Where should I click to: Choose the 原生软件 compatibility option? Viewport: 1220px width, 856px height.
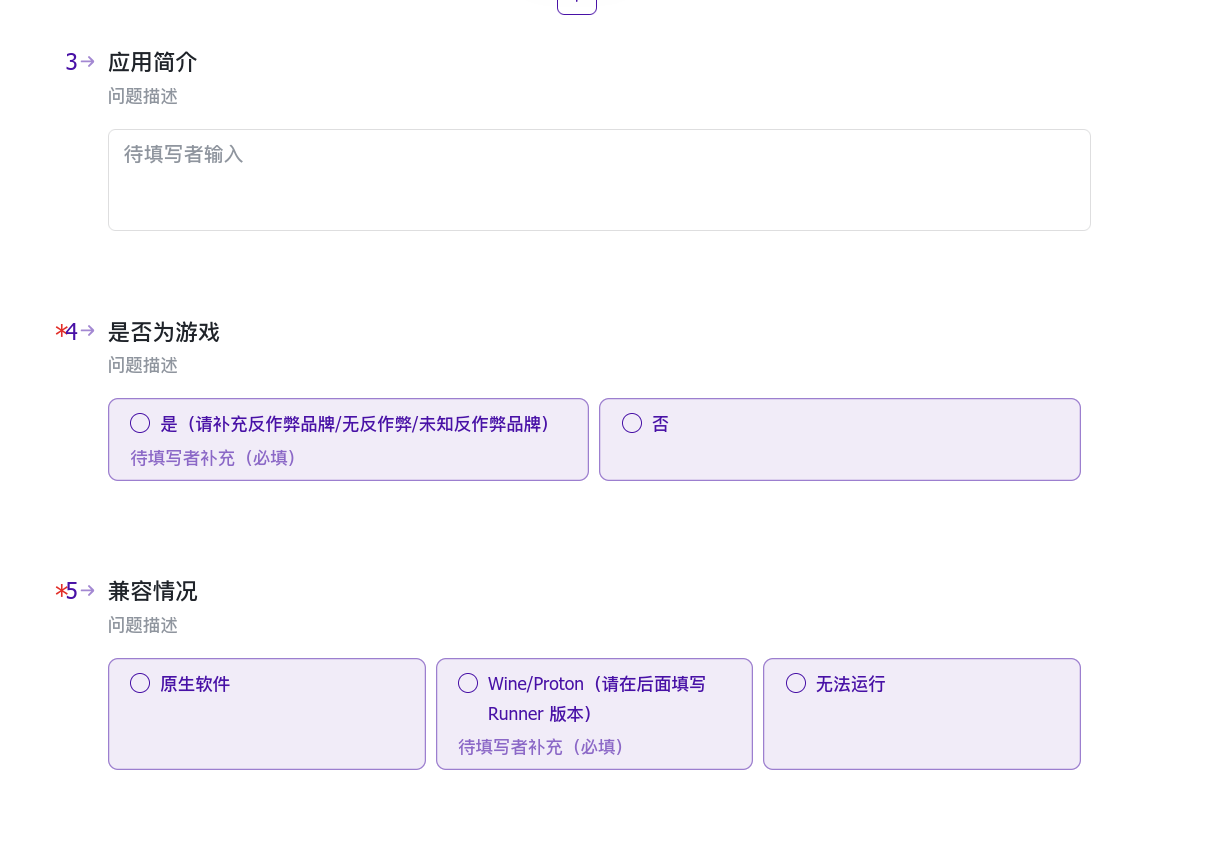coord(140,683)
